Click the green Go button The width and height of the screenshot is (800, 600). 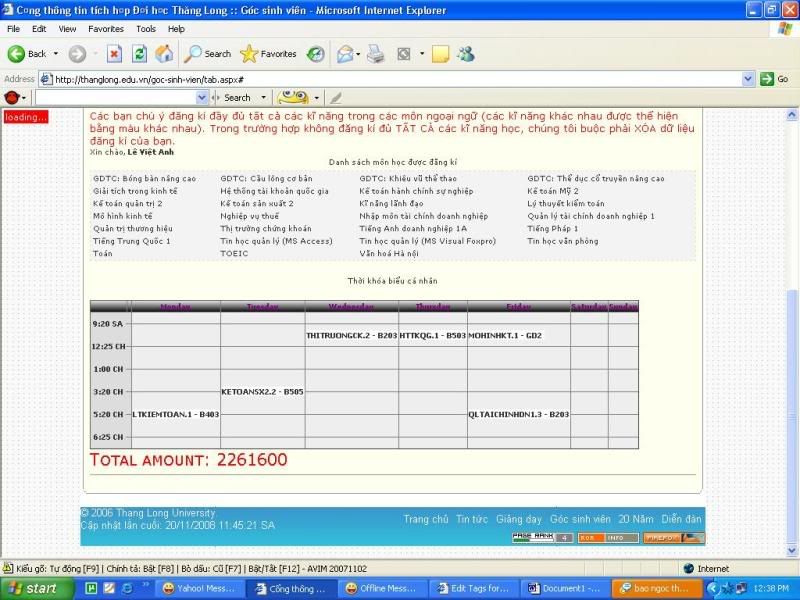coord(773,79)
